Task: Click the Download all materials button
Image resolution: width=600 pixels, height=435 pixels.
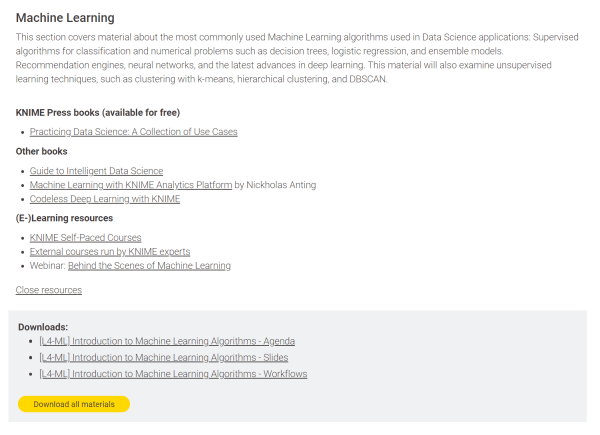Action: (74, 404)
